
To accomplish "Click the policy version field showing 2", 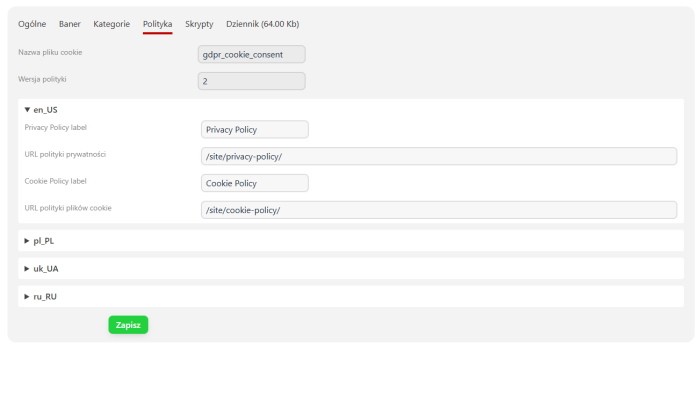I will click(x=252, y=81).
